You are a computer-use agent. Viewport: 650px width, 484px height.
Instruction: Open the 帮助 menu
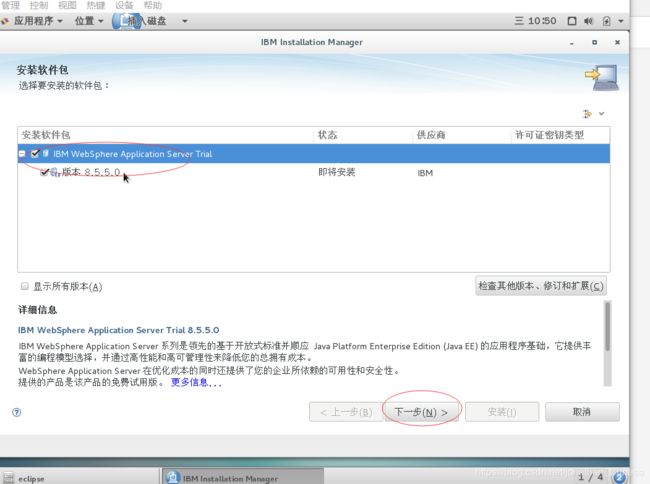coord(153,5)
